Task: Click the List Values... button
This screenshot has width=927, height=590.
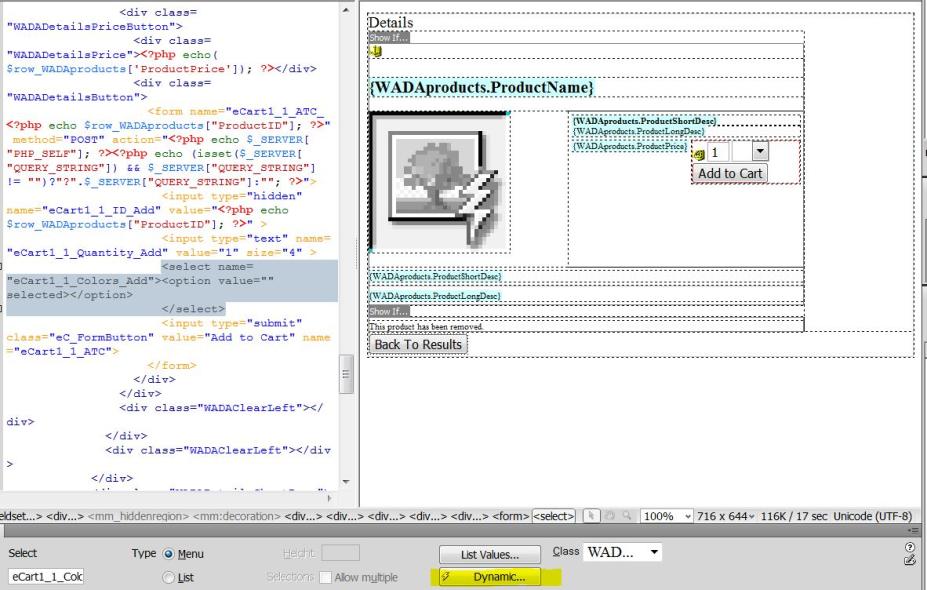Action: coord(490,555)
